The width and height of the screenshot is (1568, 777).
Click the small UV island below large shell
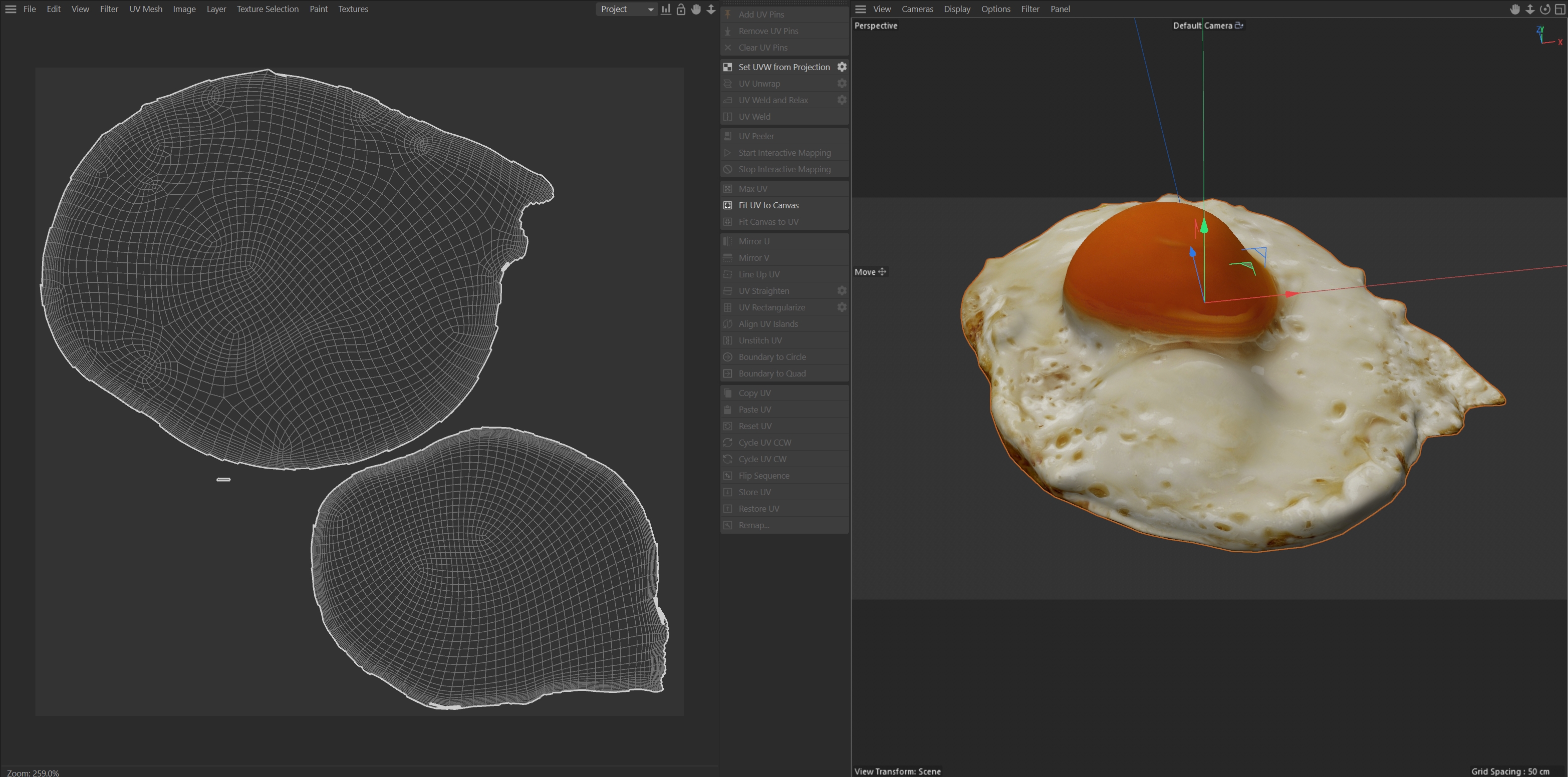point(223,480)
